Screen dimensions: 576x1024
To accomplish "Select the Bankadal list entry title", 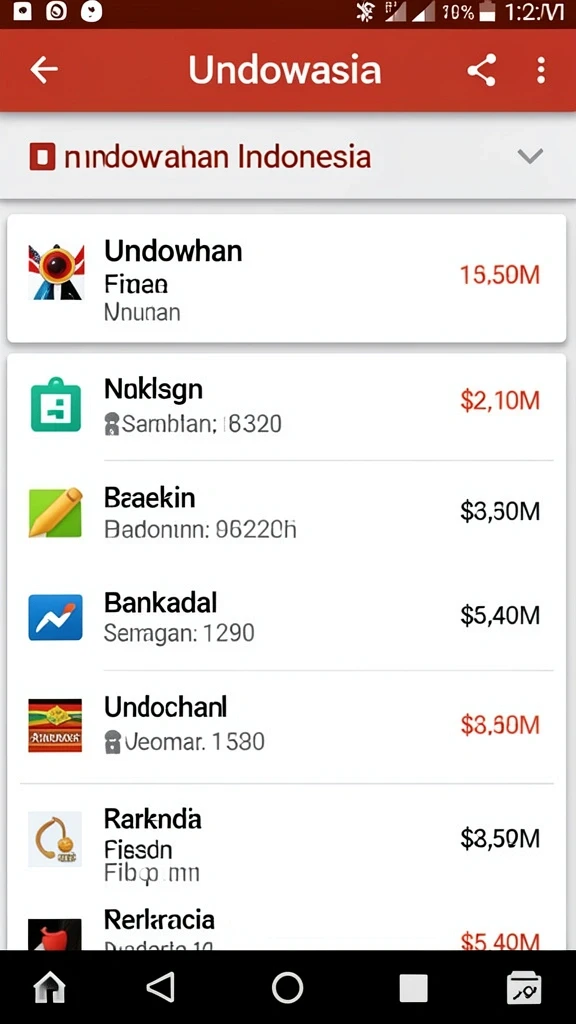I will click(x=161, y=602).
